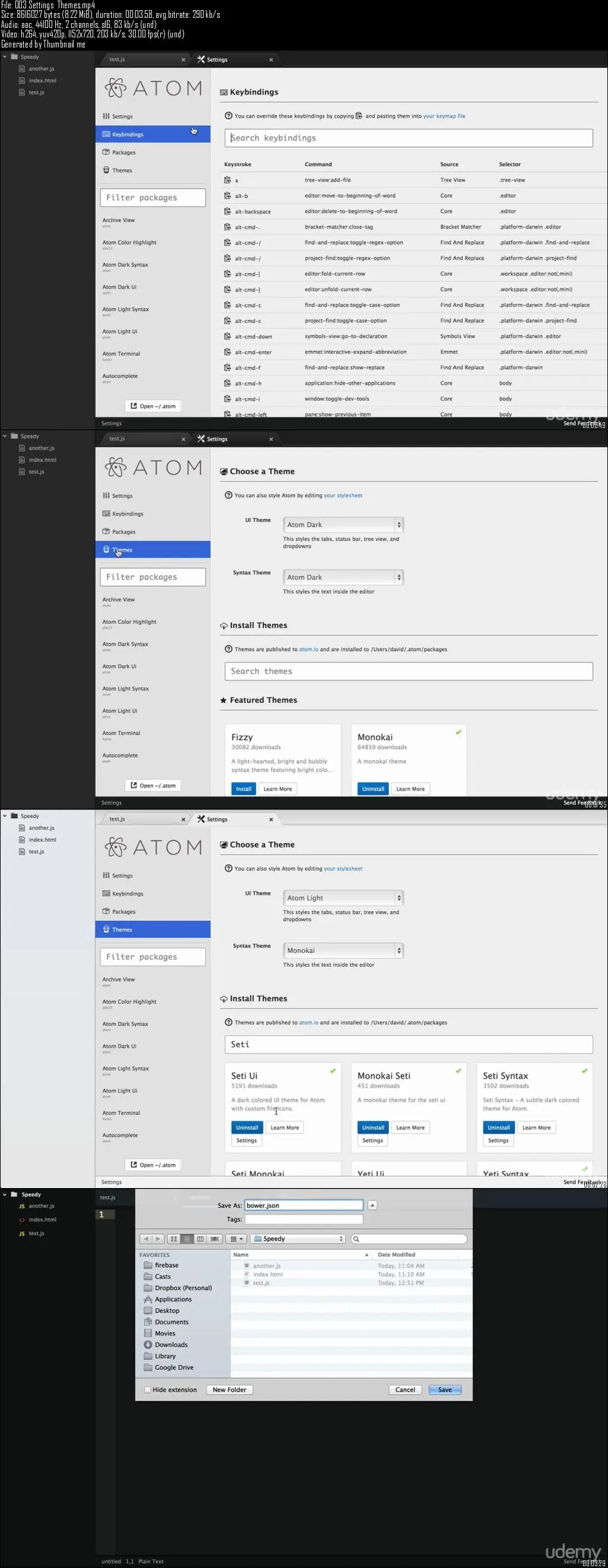Click the green checkmark on the Monokai featured card
608x1568 pixels.
pyautogui.click(x=458, y=732)
